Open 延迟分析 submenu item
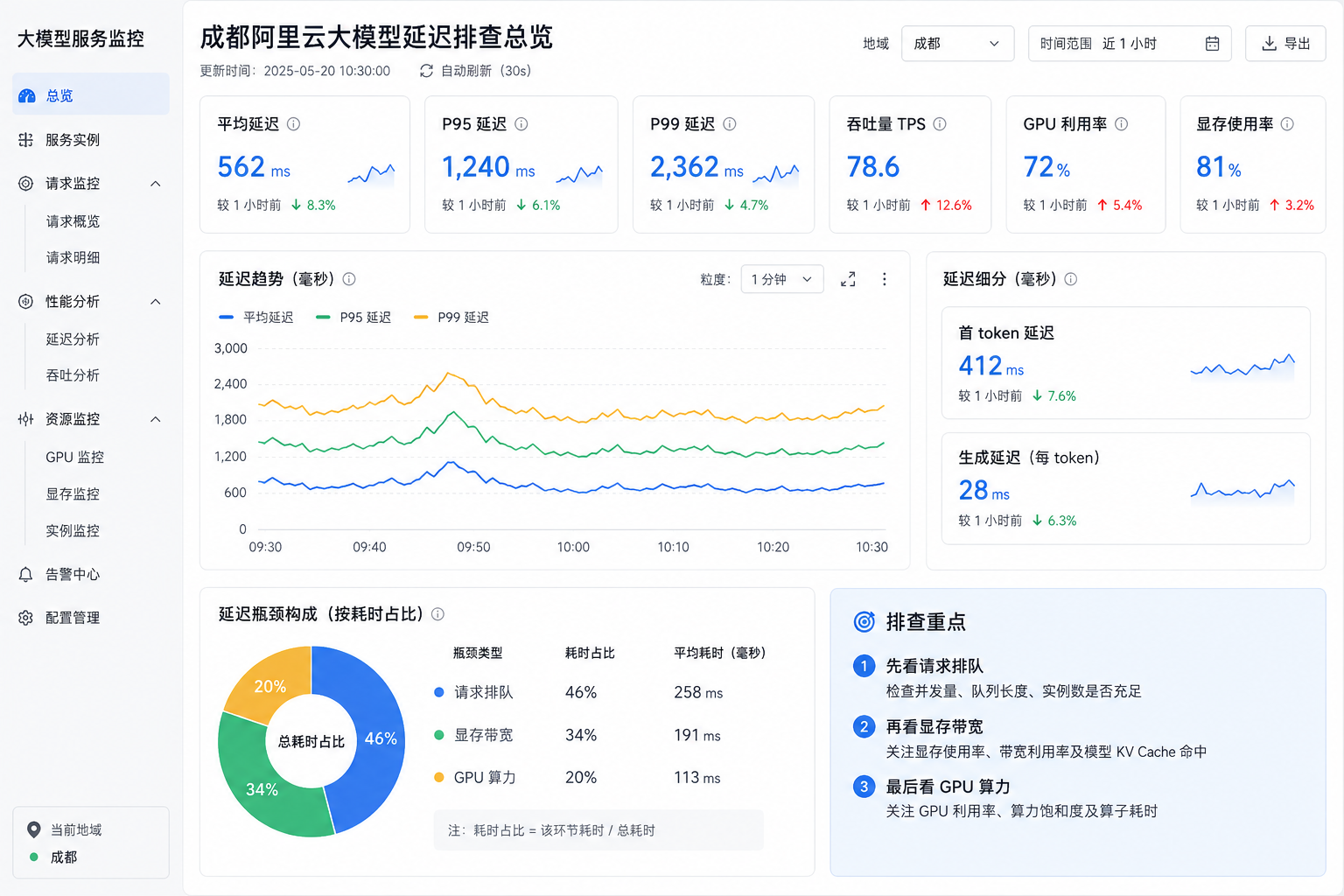 point(73,339)
